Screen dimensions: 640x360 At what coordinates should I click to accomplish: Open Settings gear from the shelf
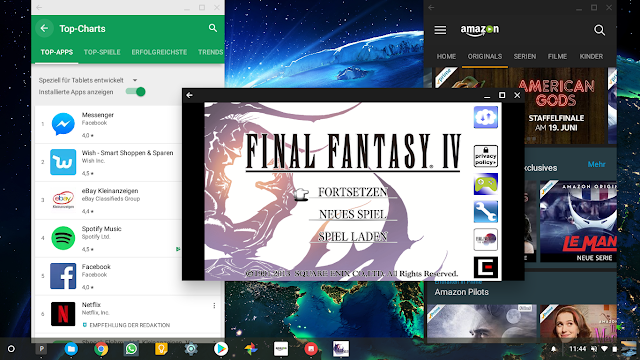tap(191, 349)
